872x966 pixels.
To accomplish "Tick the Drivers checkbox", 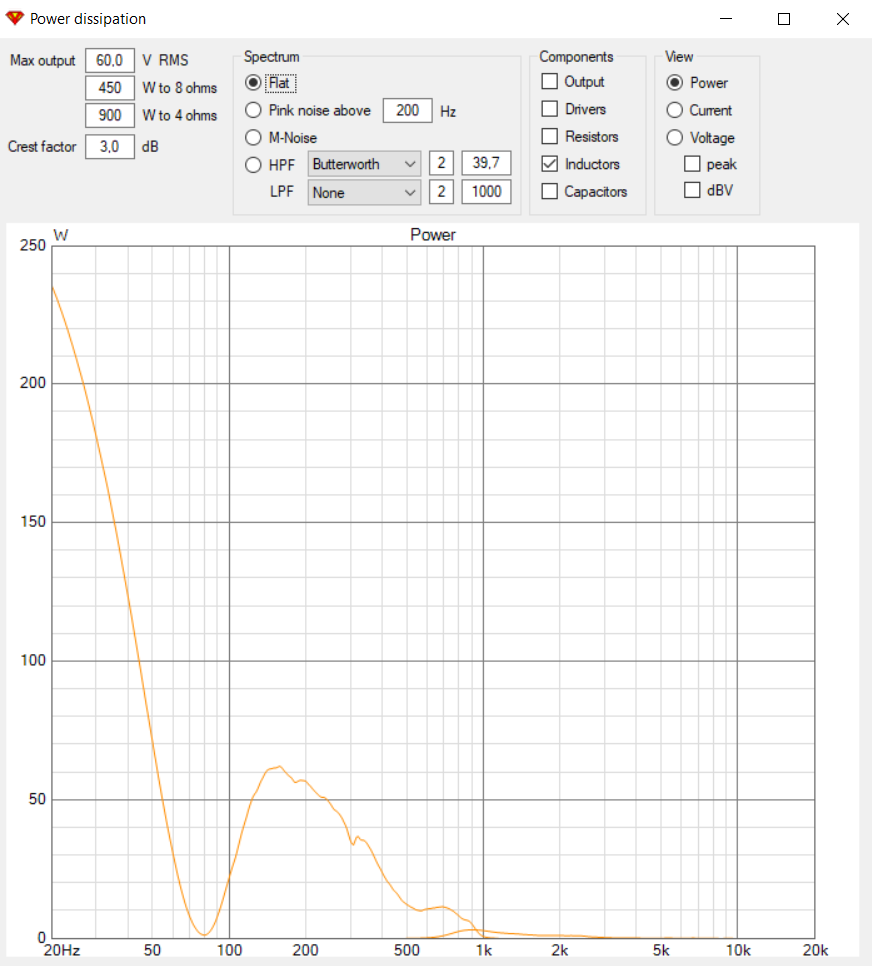I will click(550, 109).
